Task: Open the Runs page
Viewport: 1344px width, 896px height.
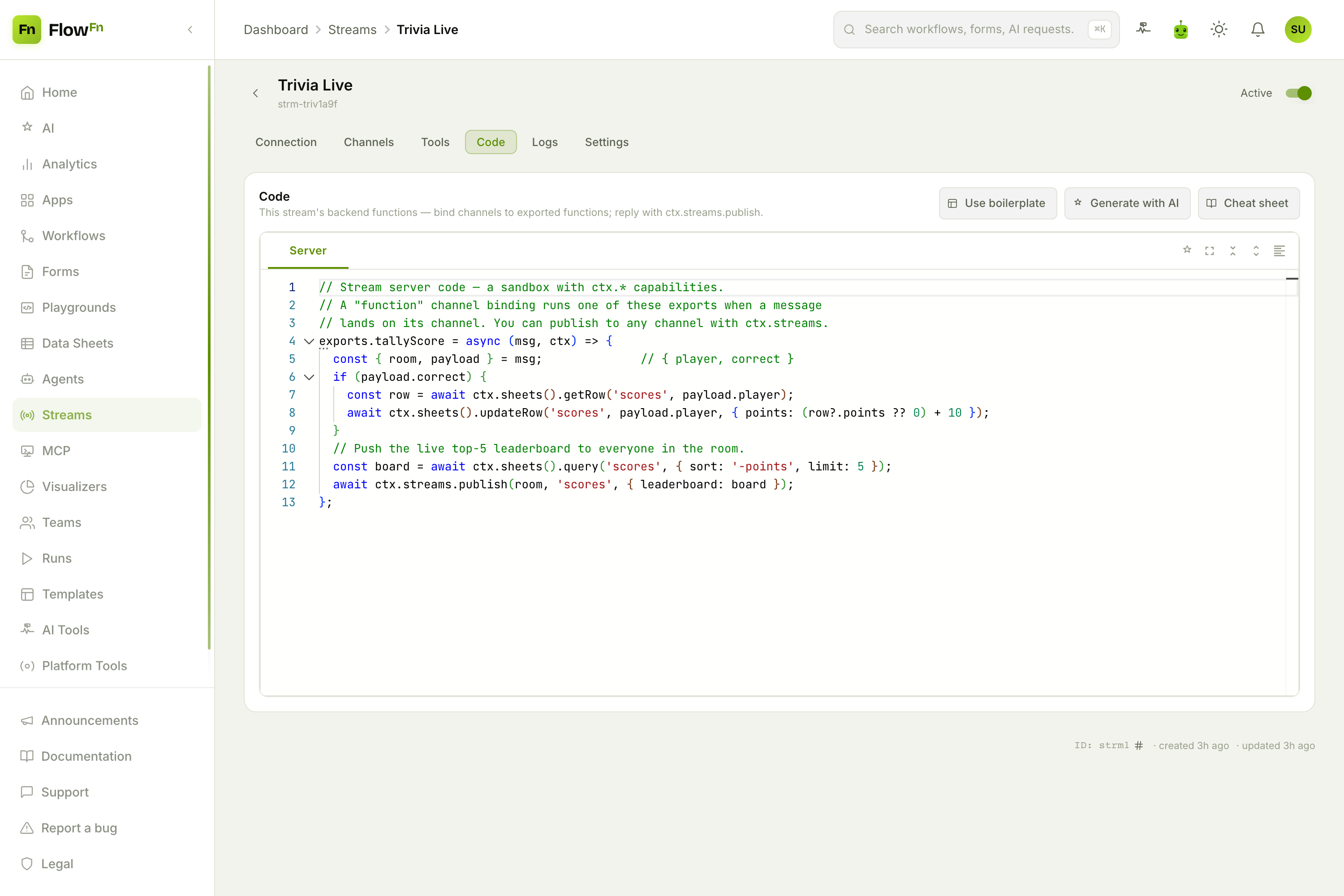Action: 107,558
